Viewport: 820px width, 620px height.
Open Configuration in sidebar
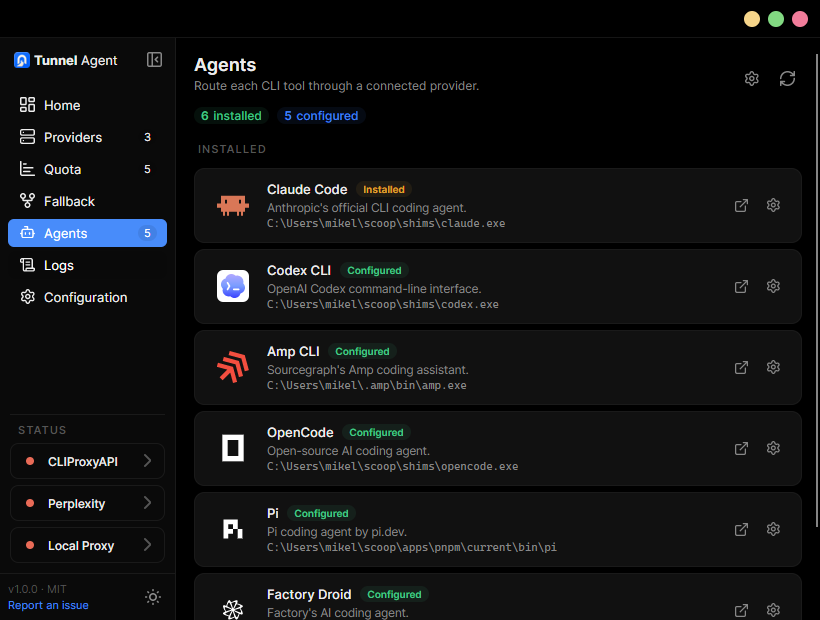[x=87, y=297]
